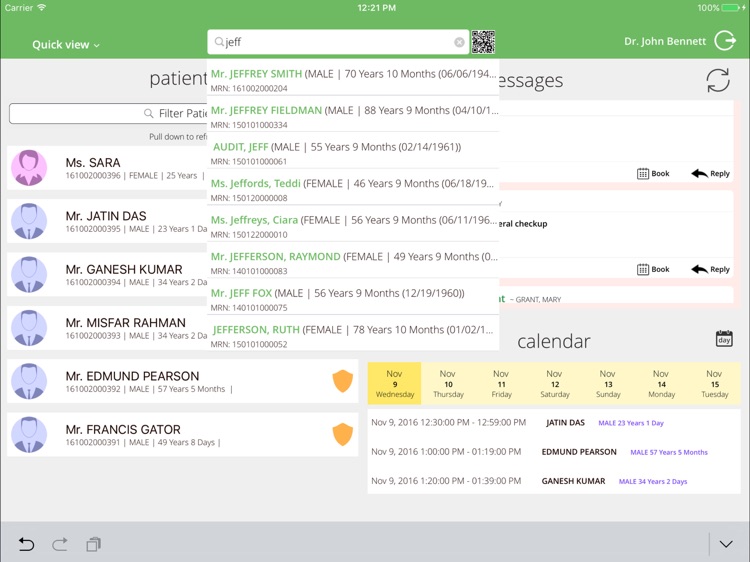Open the GRANT, MARY message
Image resolution: width=750 pixels, height=562 pixels.
click(616, 296)
